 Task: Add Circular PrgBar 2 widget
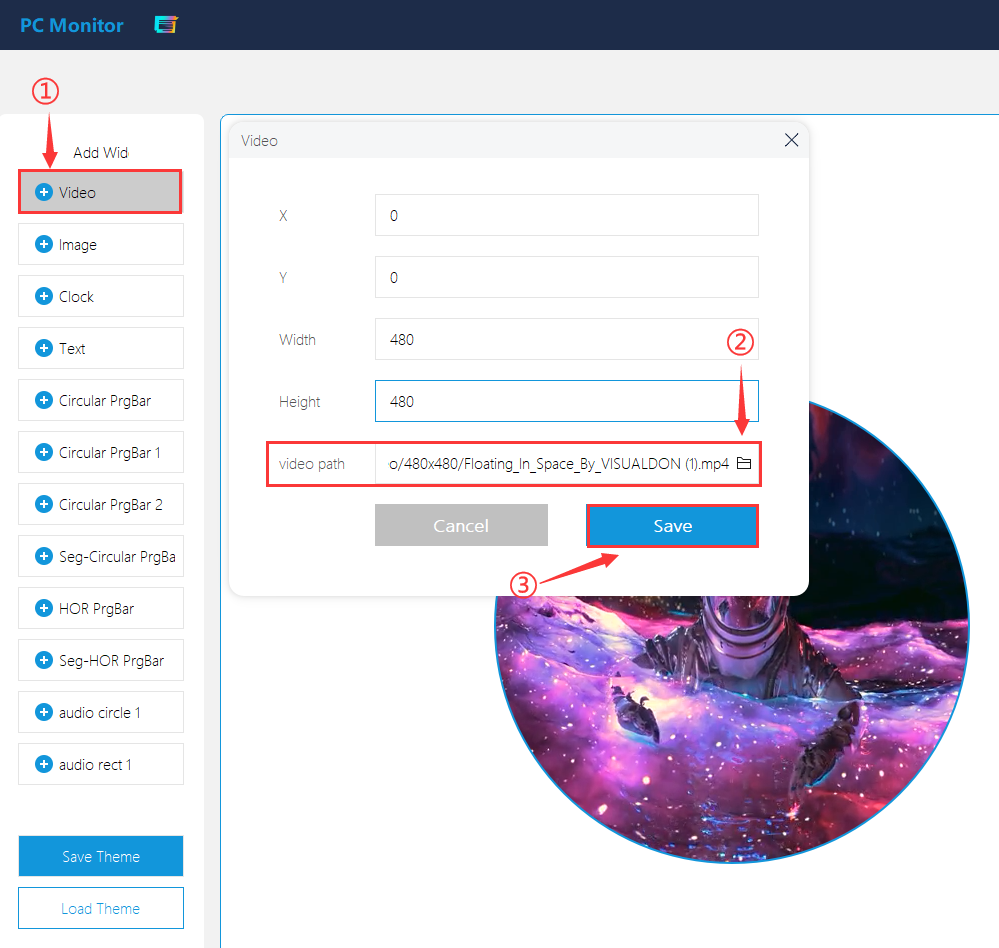click(x=101, y=504)
